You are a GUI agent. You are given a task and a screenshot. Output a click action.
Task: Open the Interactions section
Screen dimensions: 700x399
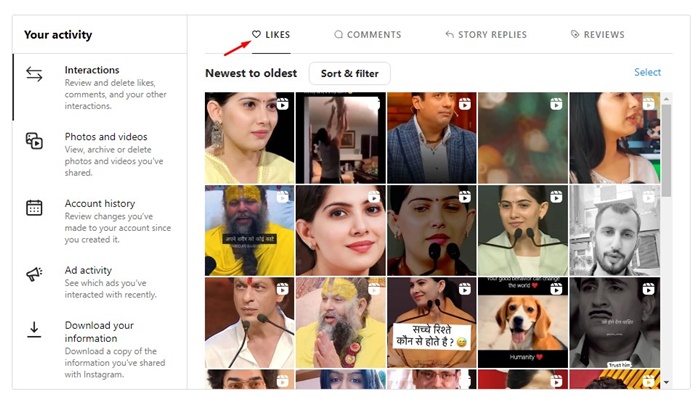pos(100,87)
